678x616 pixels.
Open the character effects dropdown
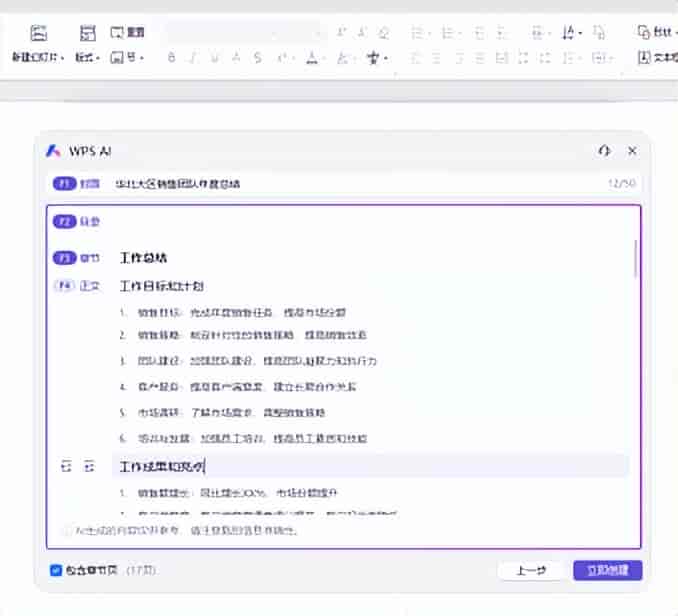(x=375, y=57)
